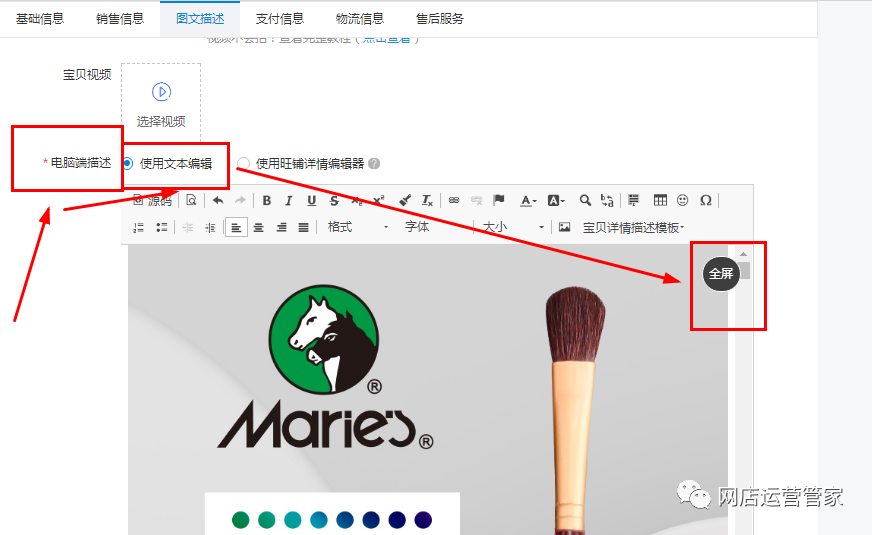Switch to 图文描述 tab
872x535 pixels.
[x=200, y=19]
